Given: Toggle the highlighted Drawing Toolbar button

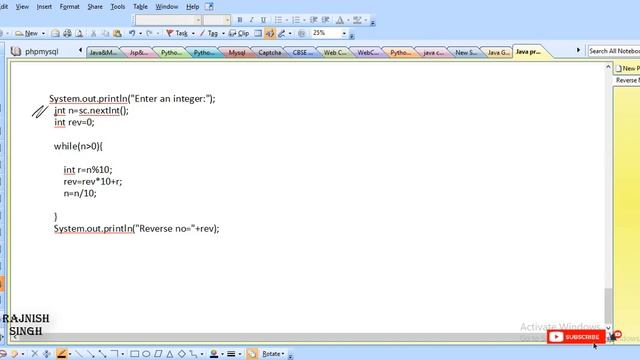Looking at the screenshot, I should [269, 33].
